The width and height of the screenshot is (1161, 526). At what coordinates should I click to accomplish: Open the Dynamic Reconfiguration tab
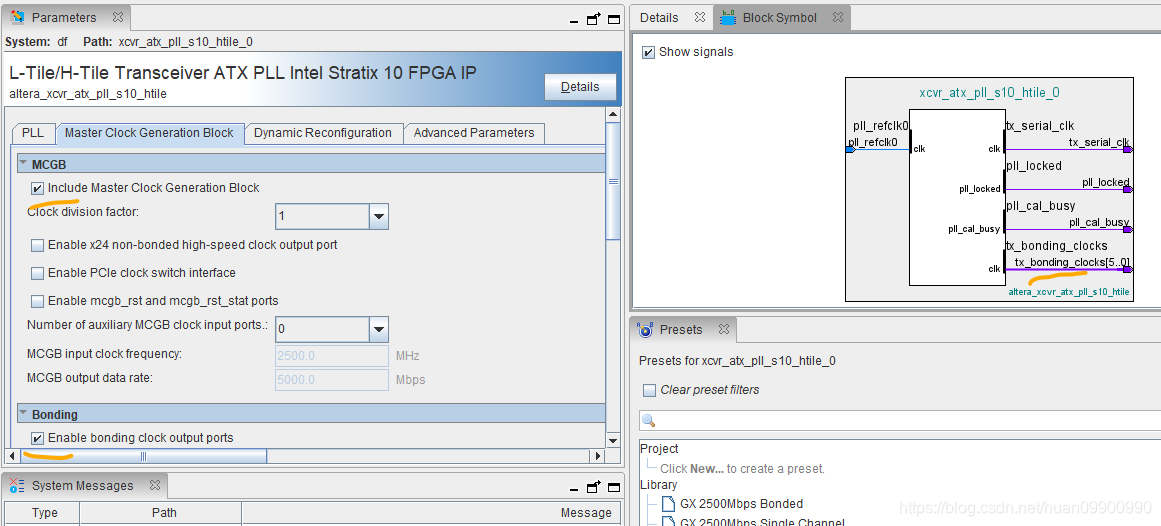coord(323,133)
